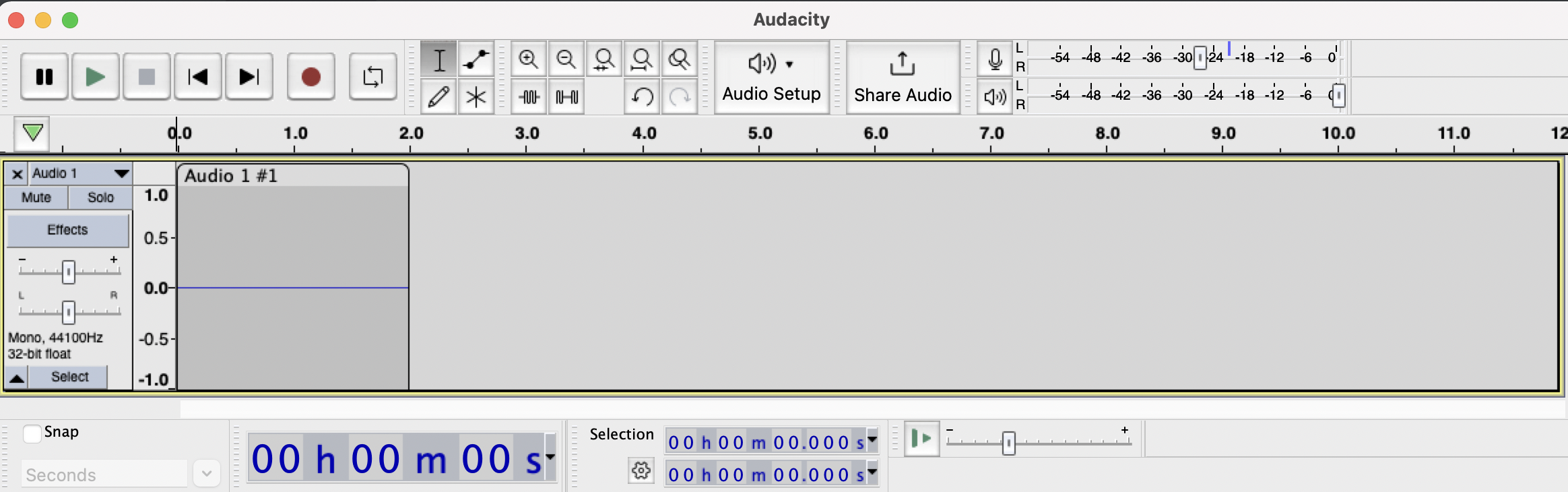The width and height of the screenshot is (1568, 492).
Task: Mute the Audio 1 track
Action: [x=36, y=197]
